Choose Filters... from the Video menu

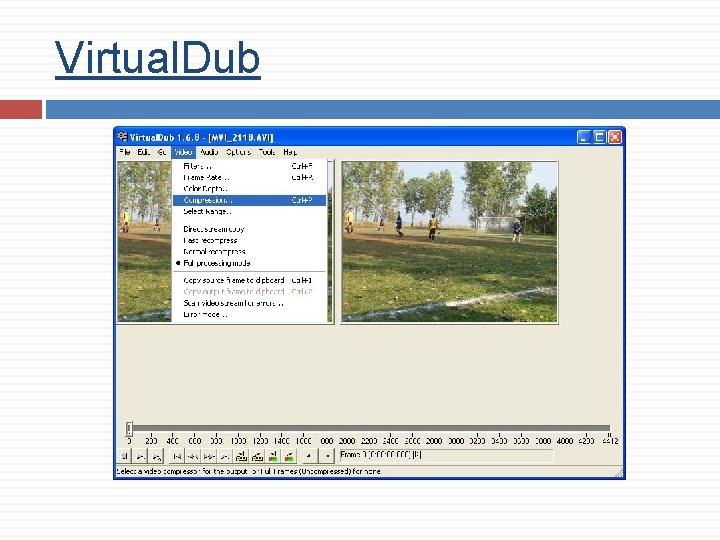[x=249, y=166]
